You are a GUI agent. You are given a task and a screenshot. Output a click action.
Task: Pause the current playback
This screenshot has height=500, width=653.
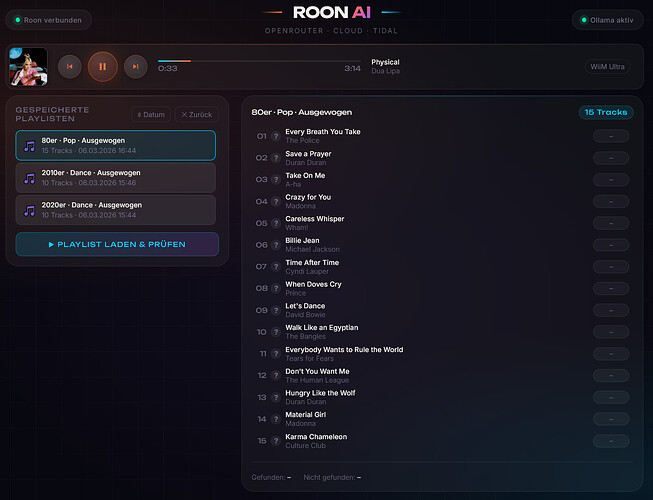pyautogui.click(x=102, y=67)
